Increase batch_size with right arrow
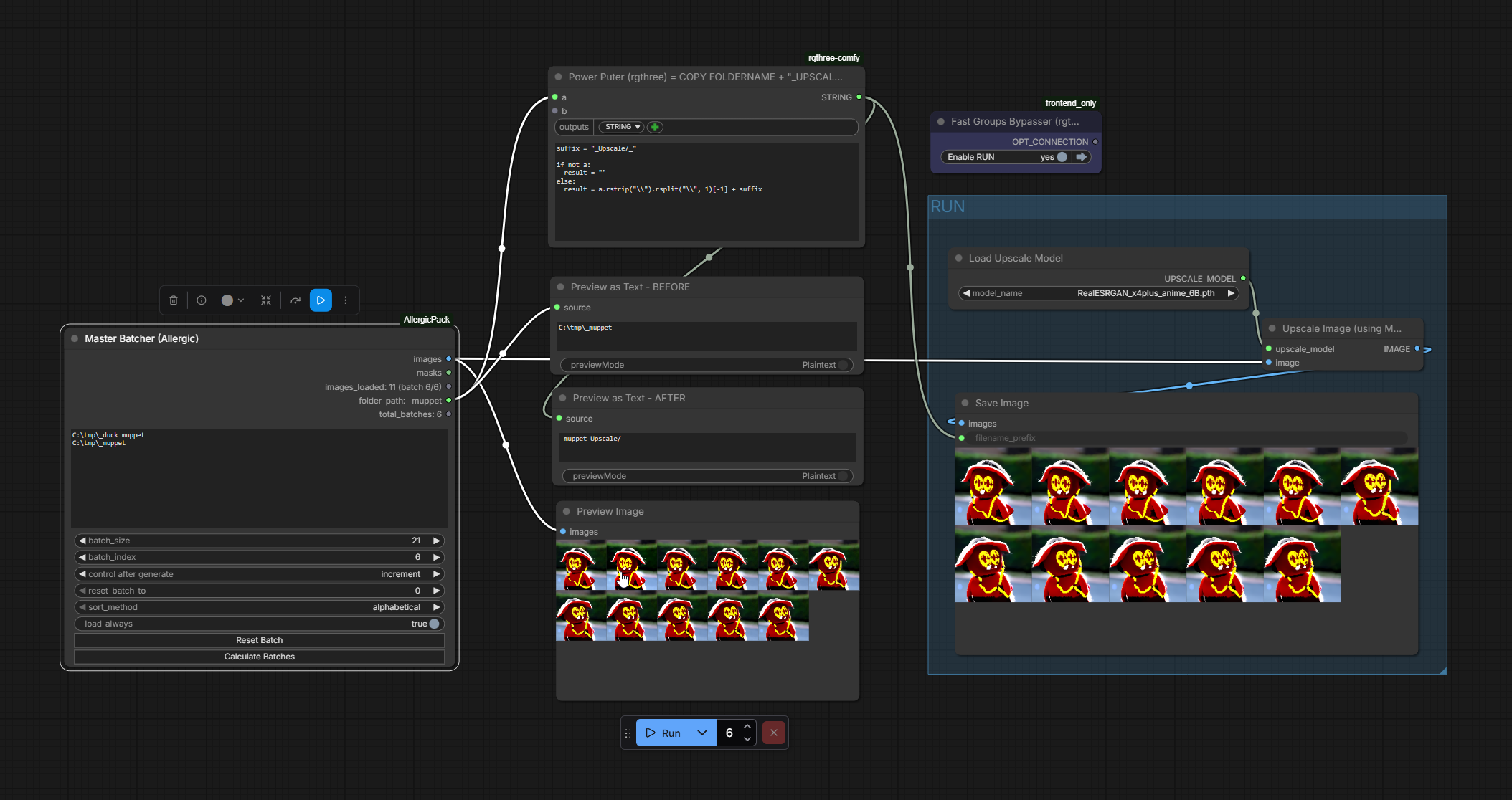Image resolution: width=1512 pixels, height=800 pixels. (436, 541)
